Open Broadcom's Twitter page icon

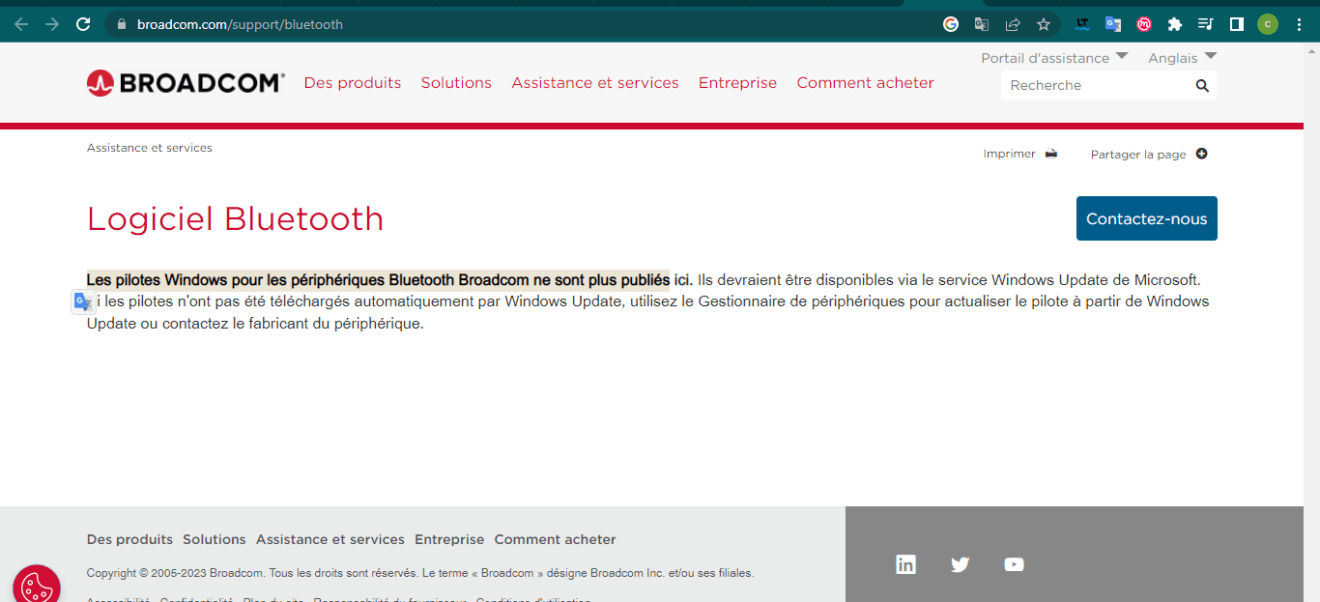point(960,564)
